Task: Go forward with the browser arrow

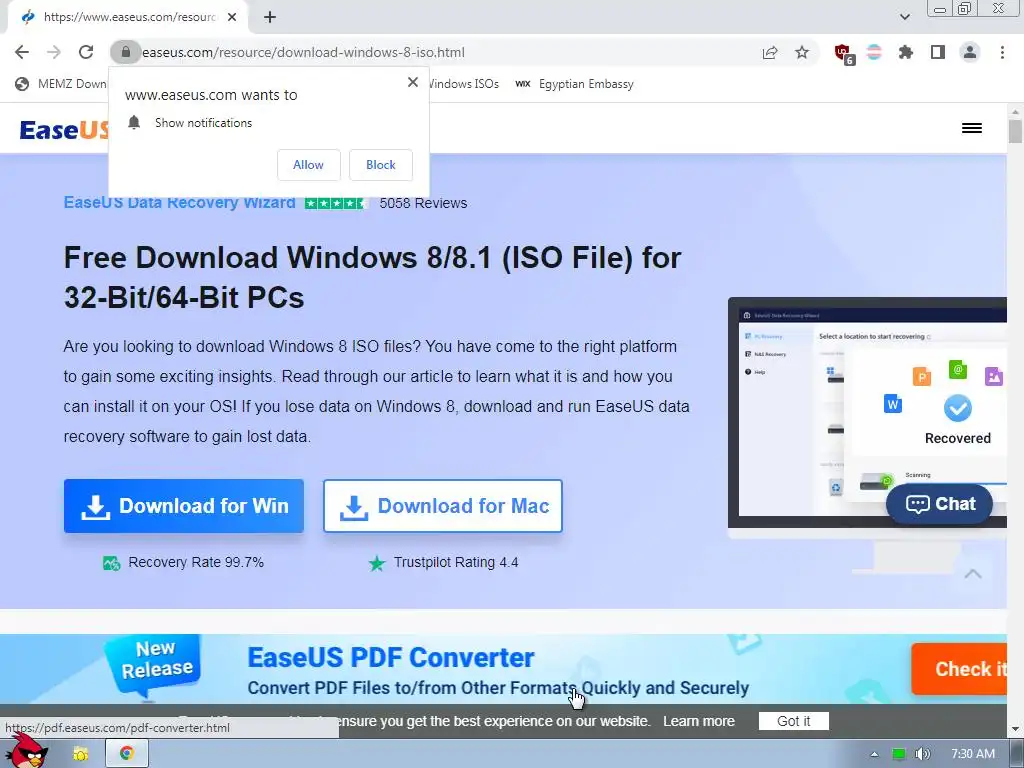Action: click(54, 52)
